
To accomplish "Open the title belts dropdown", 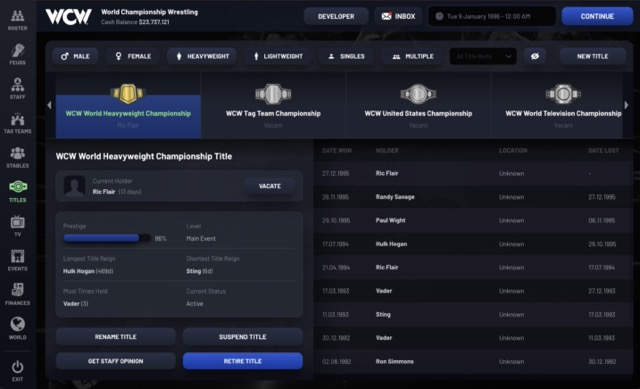I will pos(483,56).
